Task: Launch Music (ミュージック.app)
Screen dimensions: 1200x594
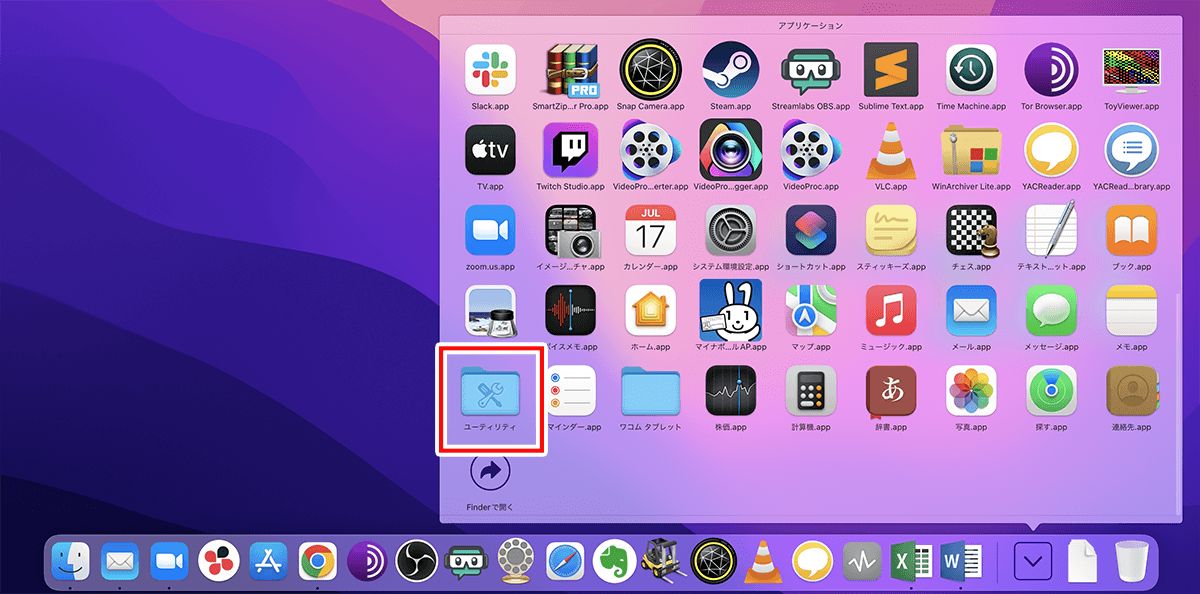Action: (x=890, y=311)
